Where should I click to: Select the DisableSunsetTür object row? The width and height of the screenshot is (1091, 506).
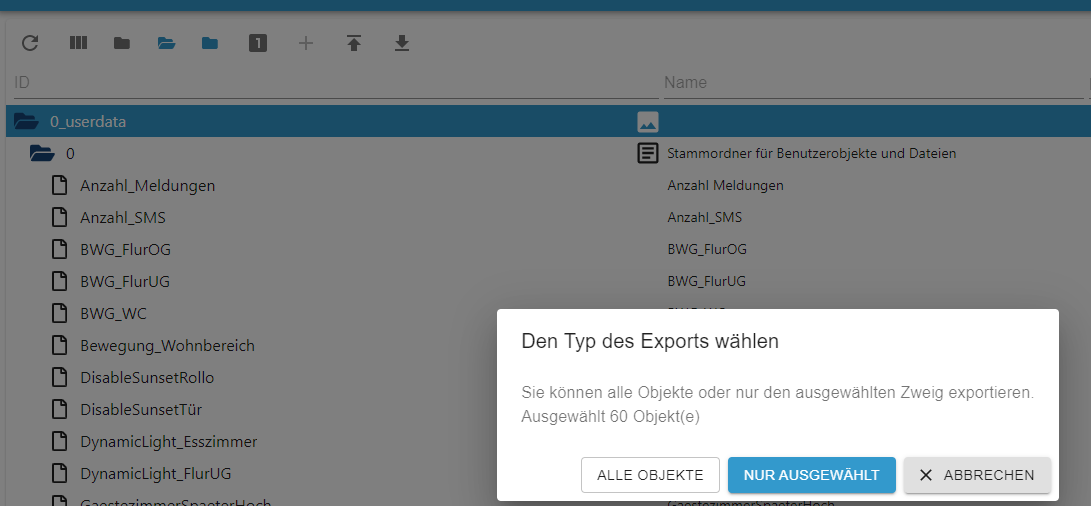click(x=250, y=409)
